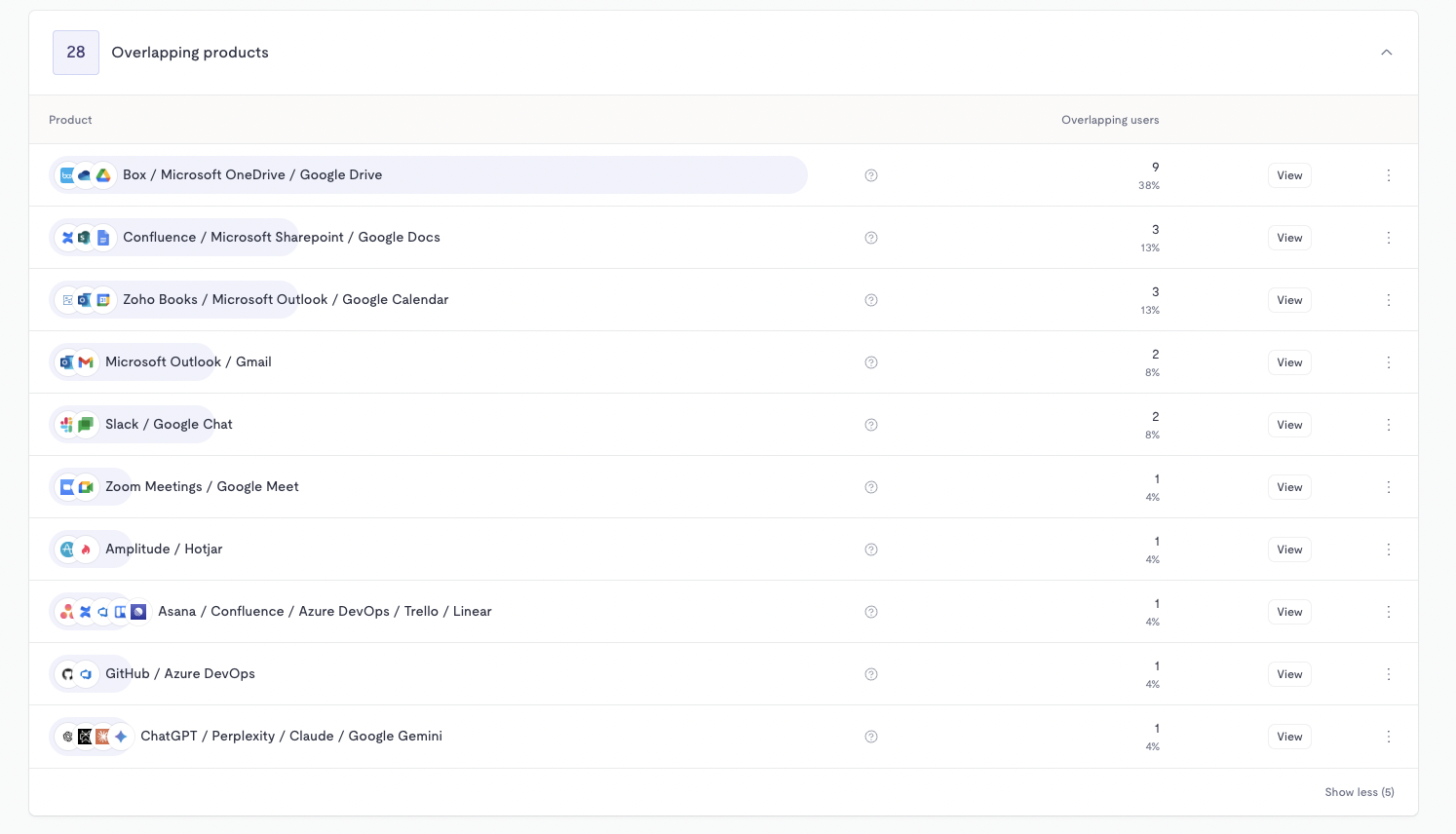This screenshot has height=834, width=1456.
Task: Select 'Zoho Books / Microsoft Outlook / Google Calendar'
Action: [286, 300]
